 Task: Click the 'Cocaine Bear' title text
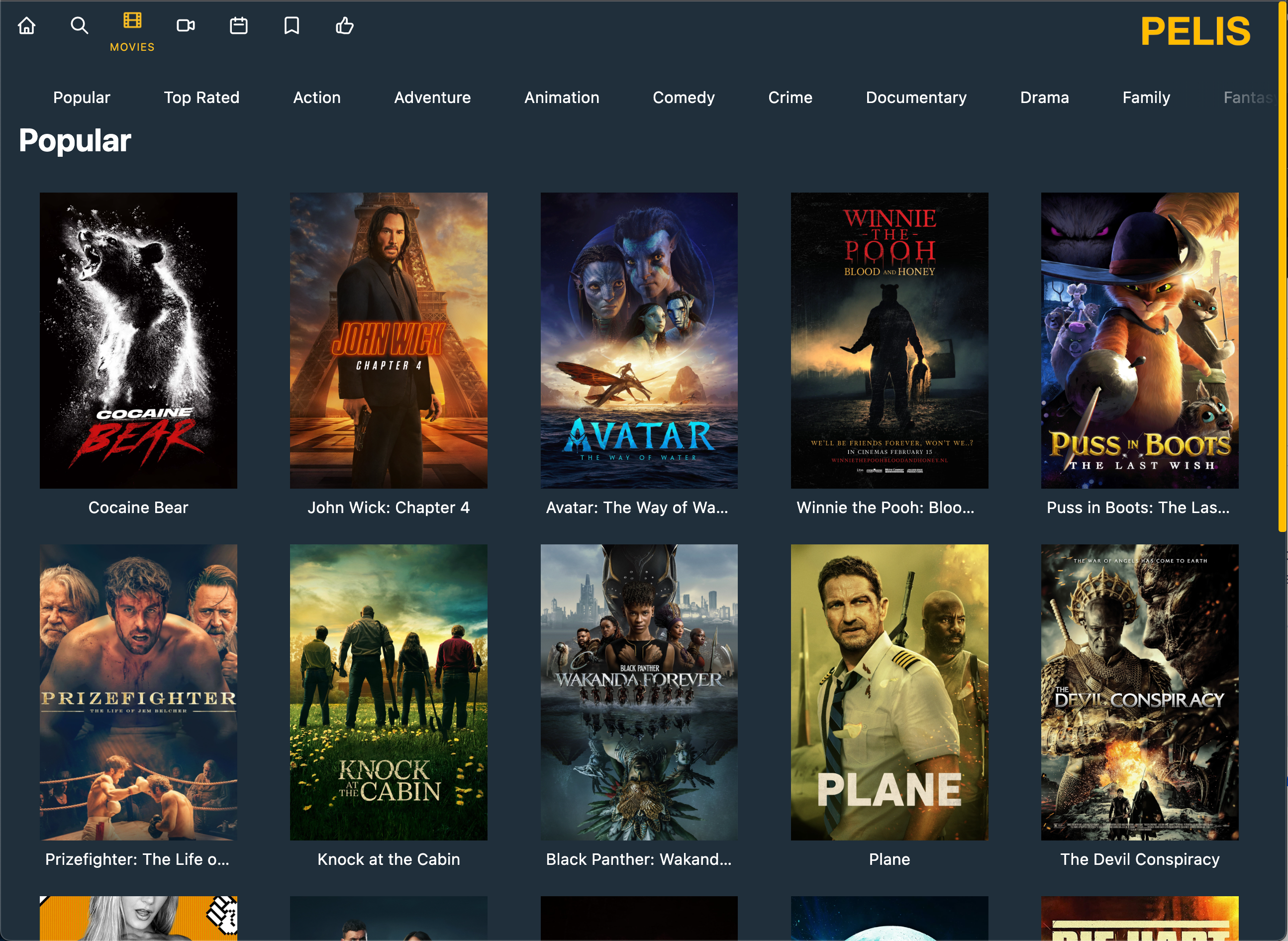click(138, 508)
